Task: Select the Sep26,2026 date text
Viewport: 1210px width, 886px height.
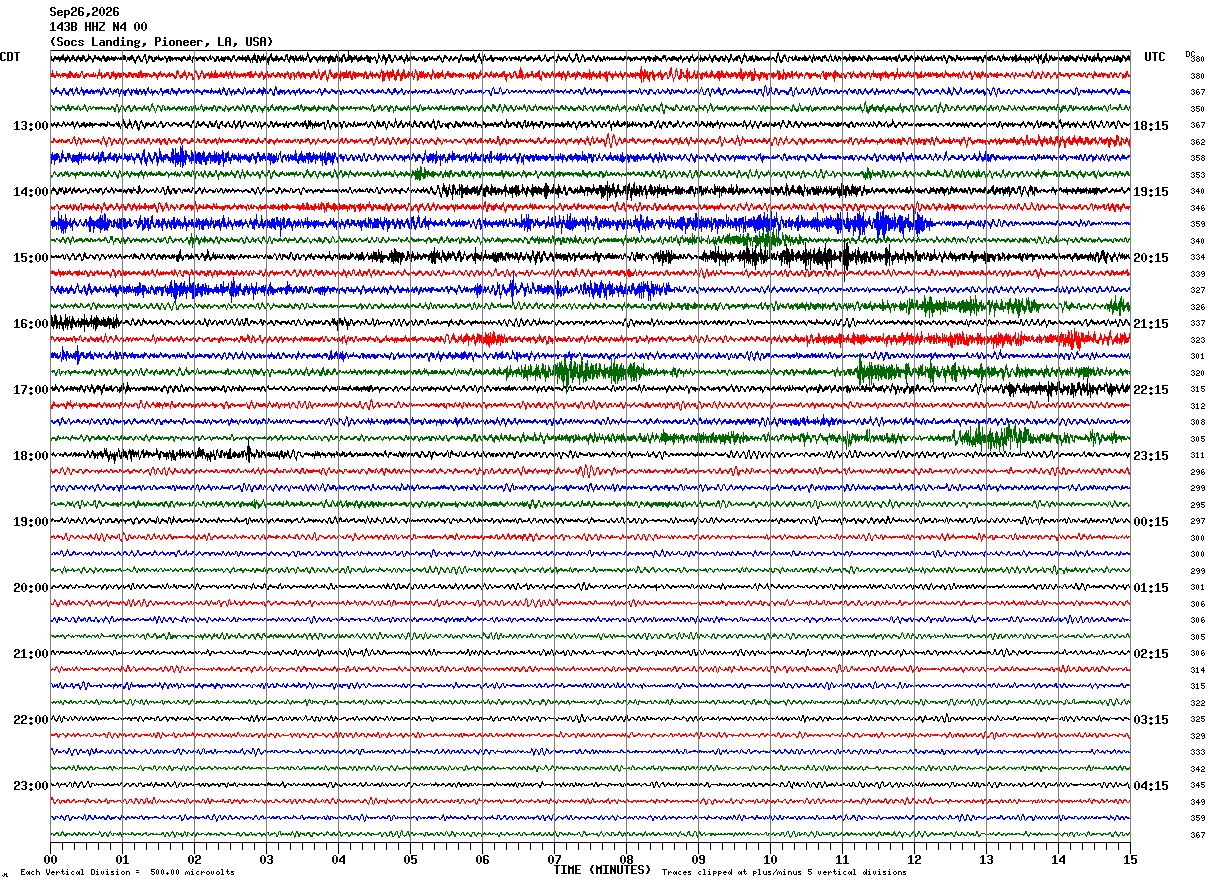Action: click(x=84, y=12)
